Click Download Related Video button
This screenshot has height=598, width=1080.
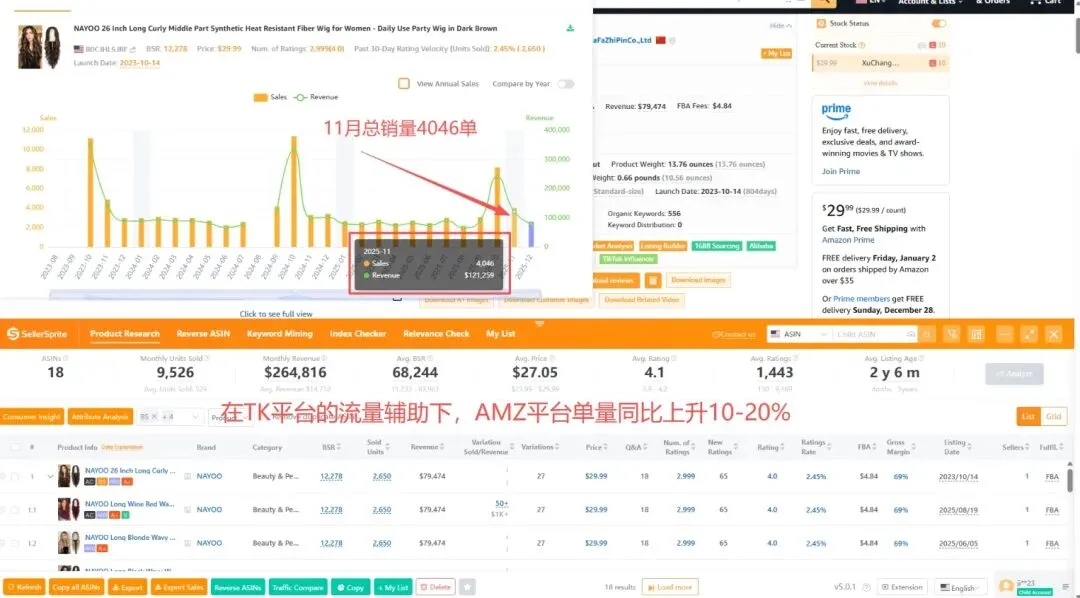tap(642, 300)
